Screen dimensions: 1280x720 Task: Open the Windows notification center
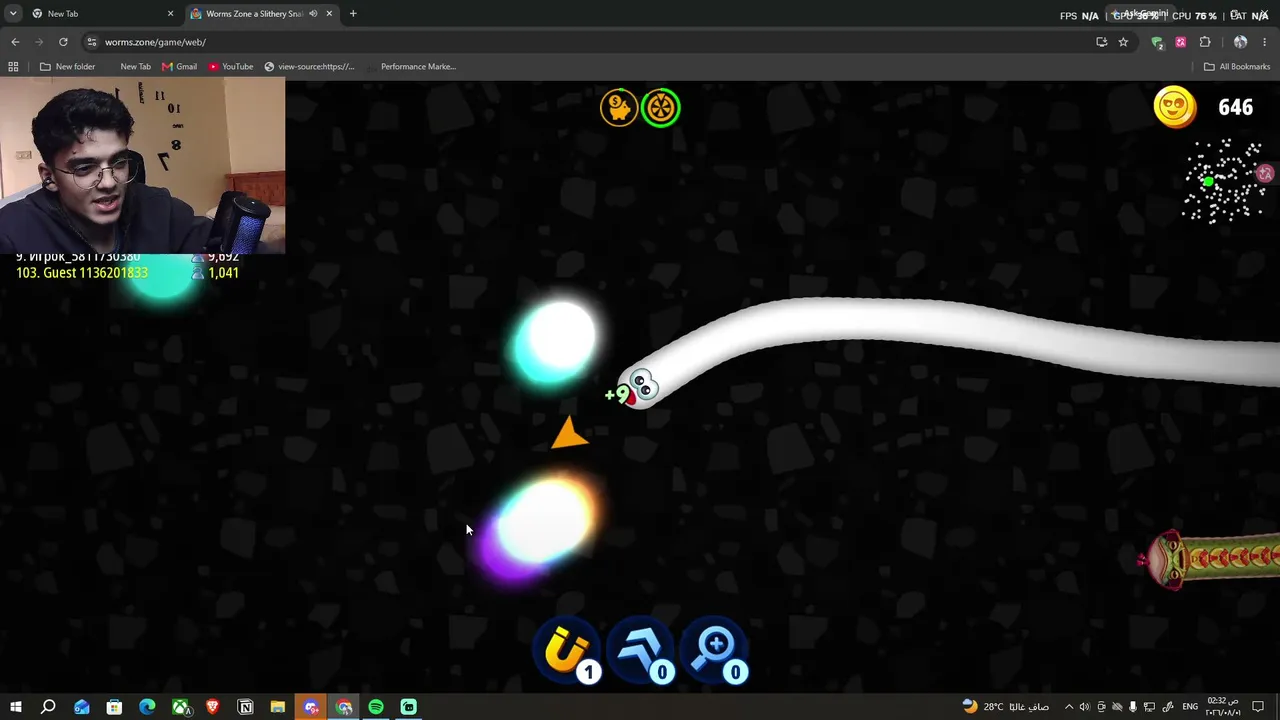click(x=1258, y=707)
